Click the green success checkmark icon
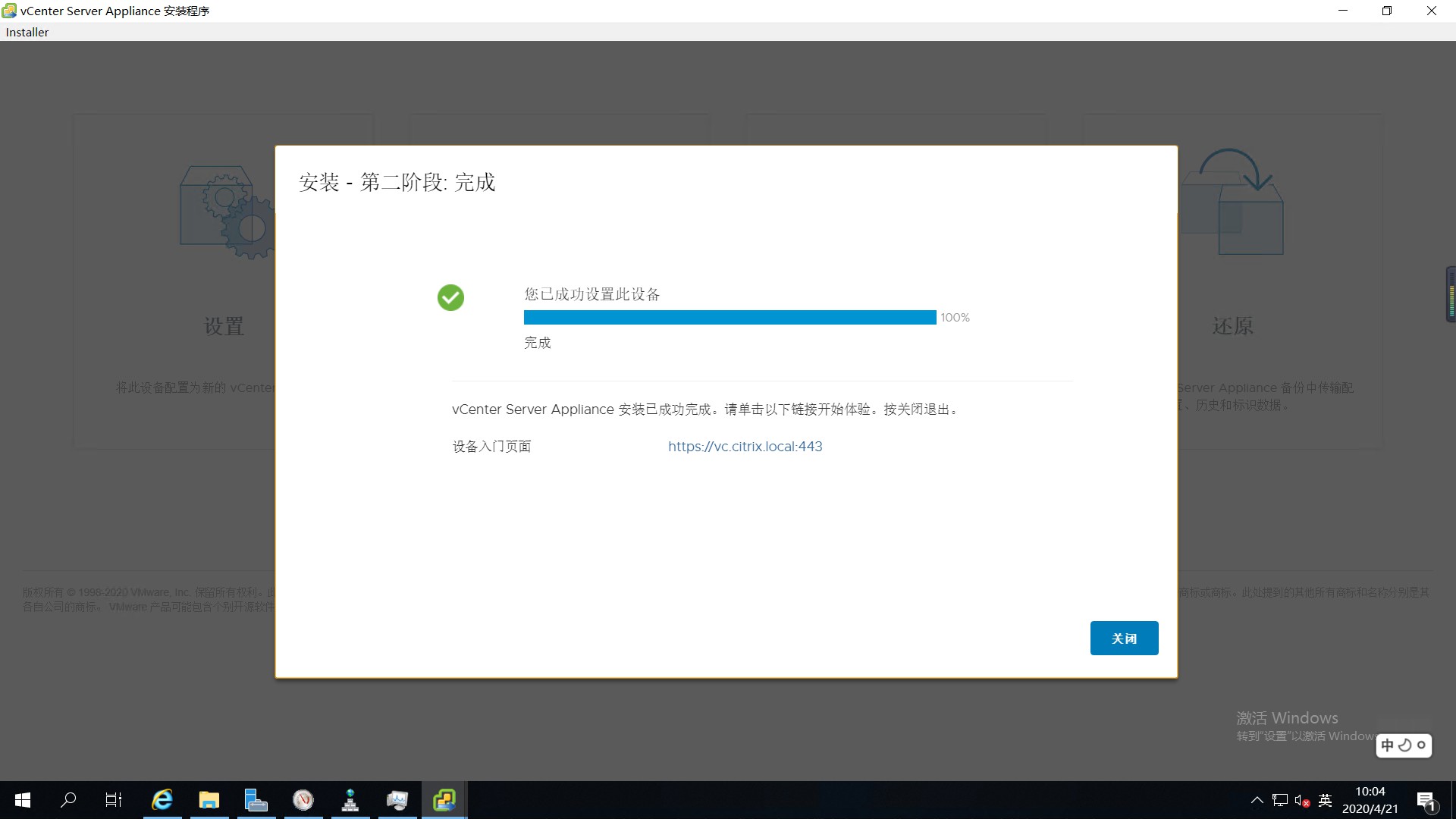This screenshot has width=1456, height=819. 450,297
